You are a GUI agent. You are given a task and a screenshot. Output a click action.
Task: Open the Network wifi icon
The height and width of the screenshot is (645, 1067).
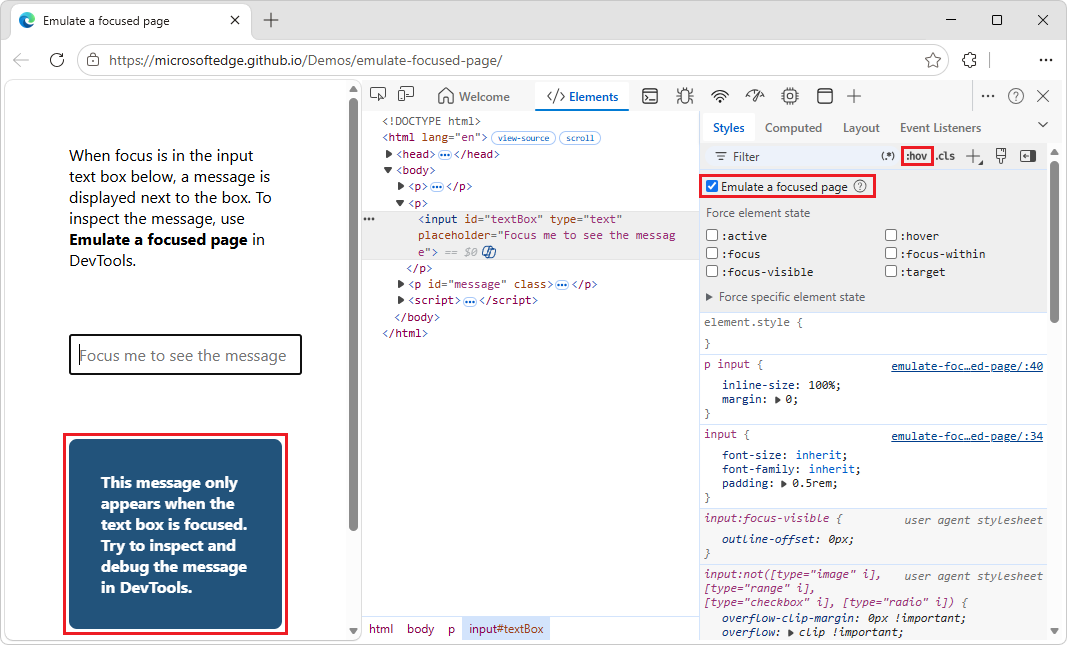pyautogui.click(x=720, y=97)
